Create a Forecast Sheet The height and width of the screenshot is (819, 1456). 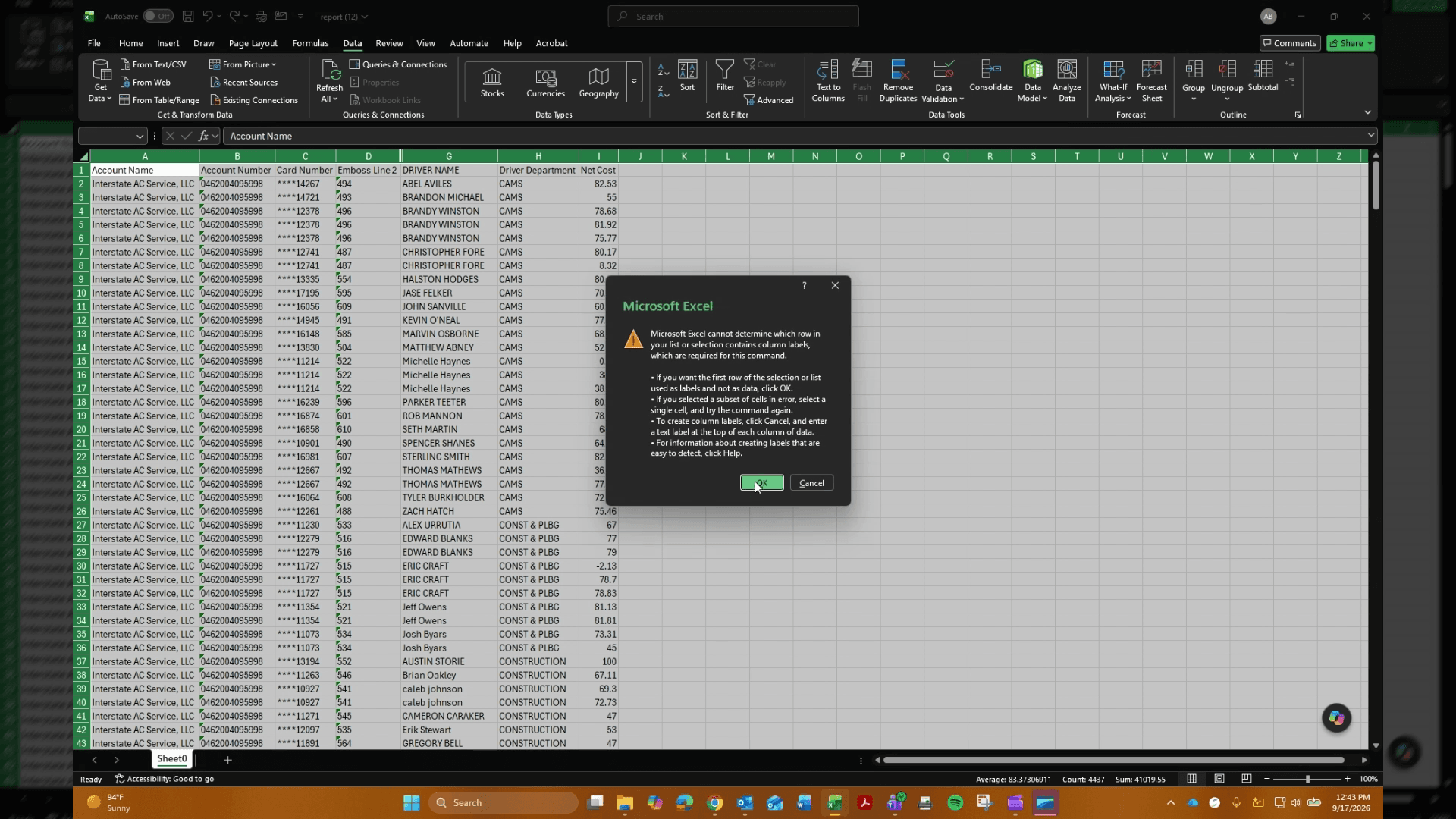1152,80
